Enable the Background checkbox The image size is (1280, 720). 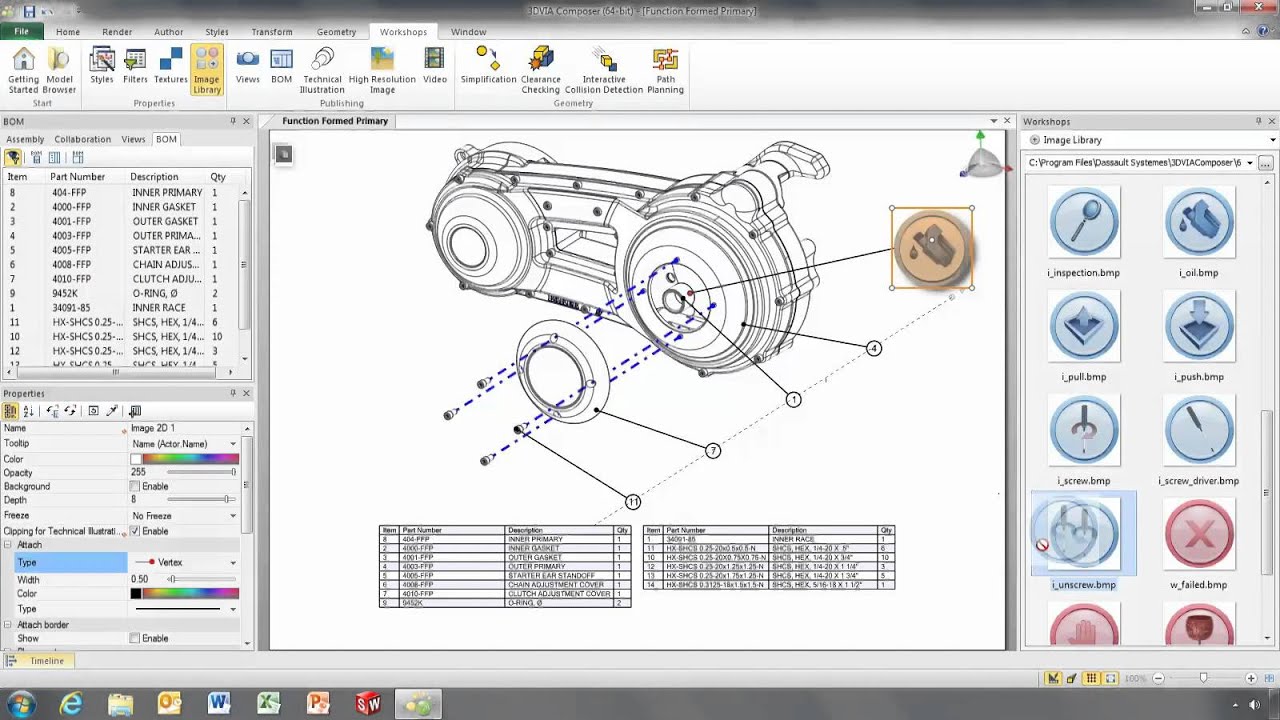click(135, 486)
